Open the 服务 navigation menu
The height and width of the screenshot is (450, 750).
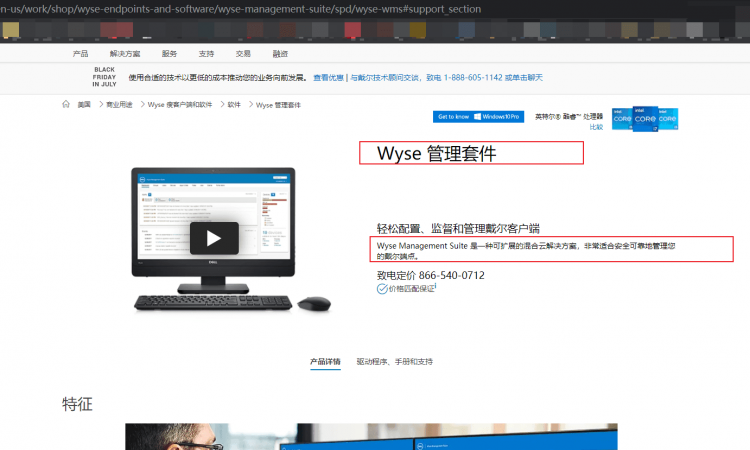169,54
